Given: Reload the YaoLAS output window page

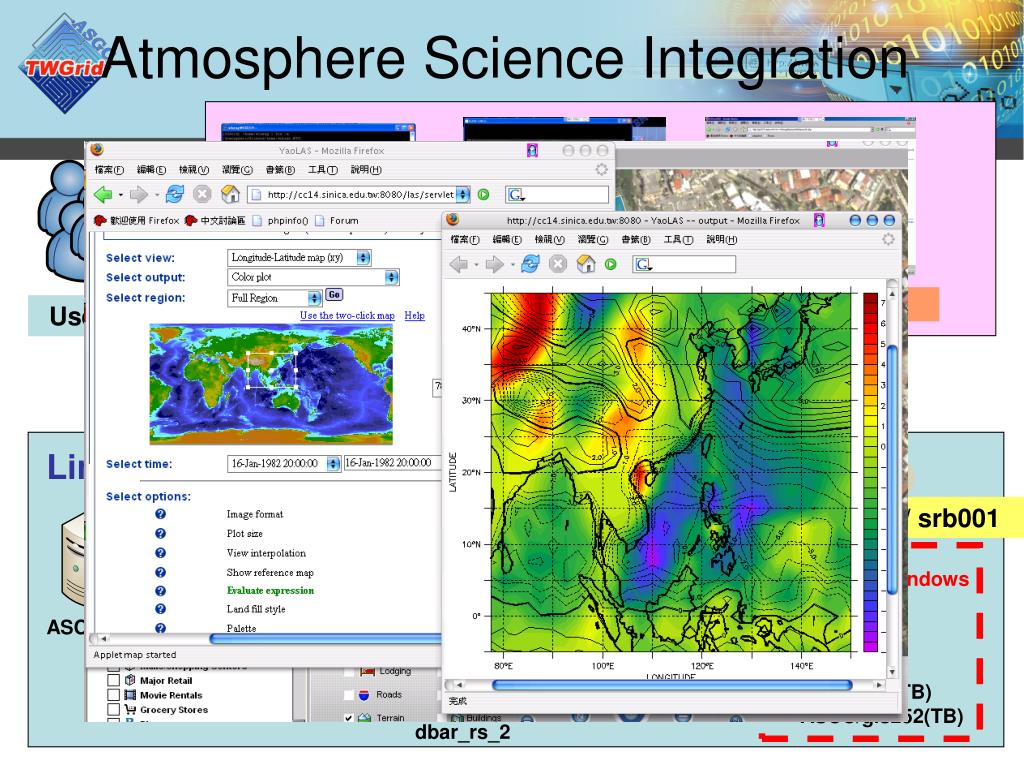Looking at the screenshot, I should (x=530, y=264).
